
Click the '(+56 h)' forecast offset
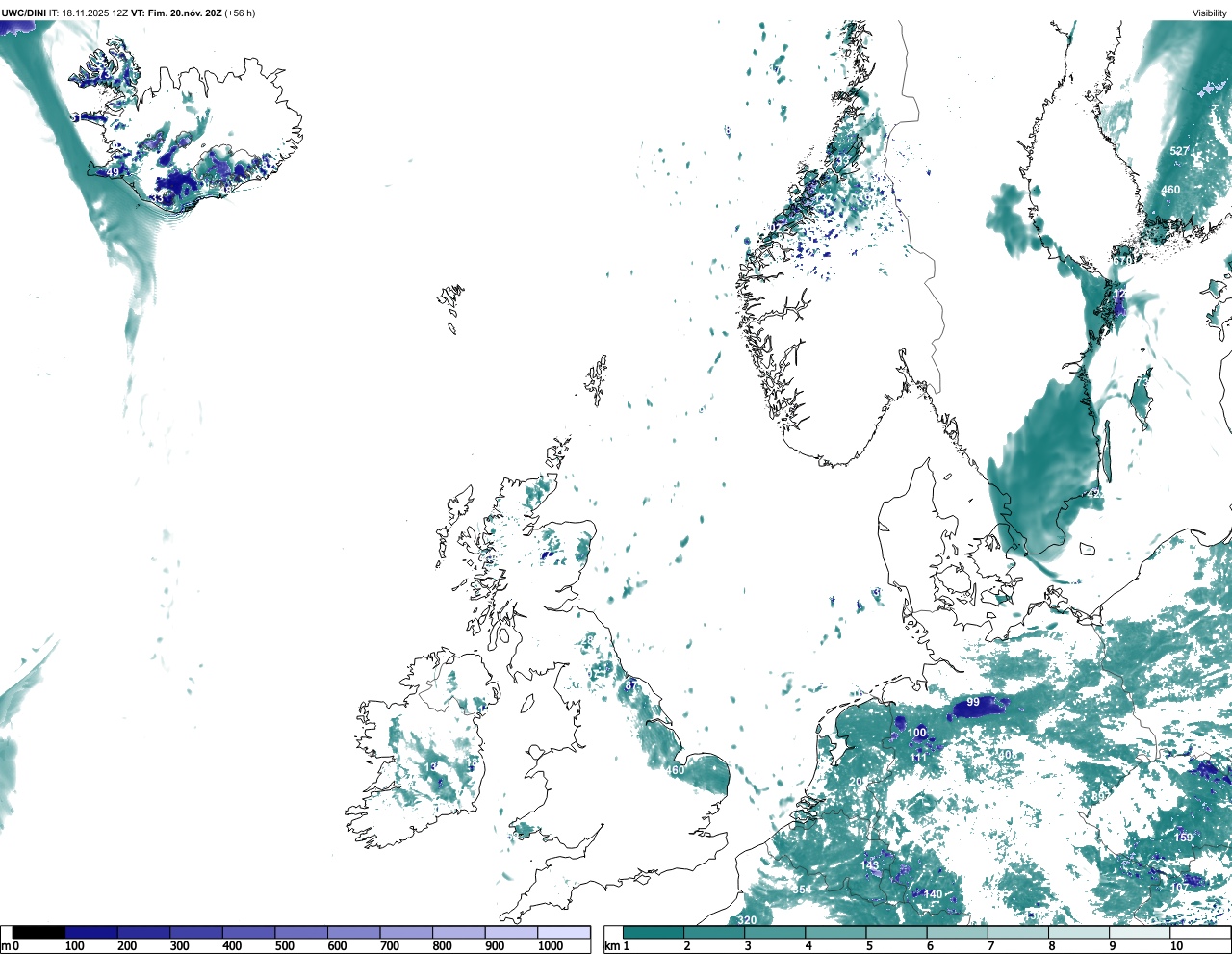point(240,13)
